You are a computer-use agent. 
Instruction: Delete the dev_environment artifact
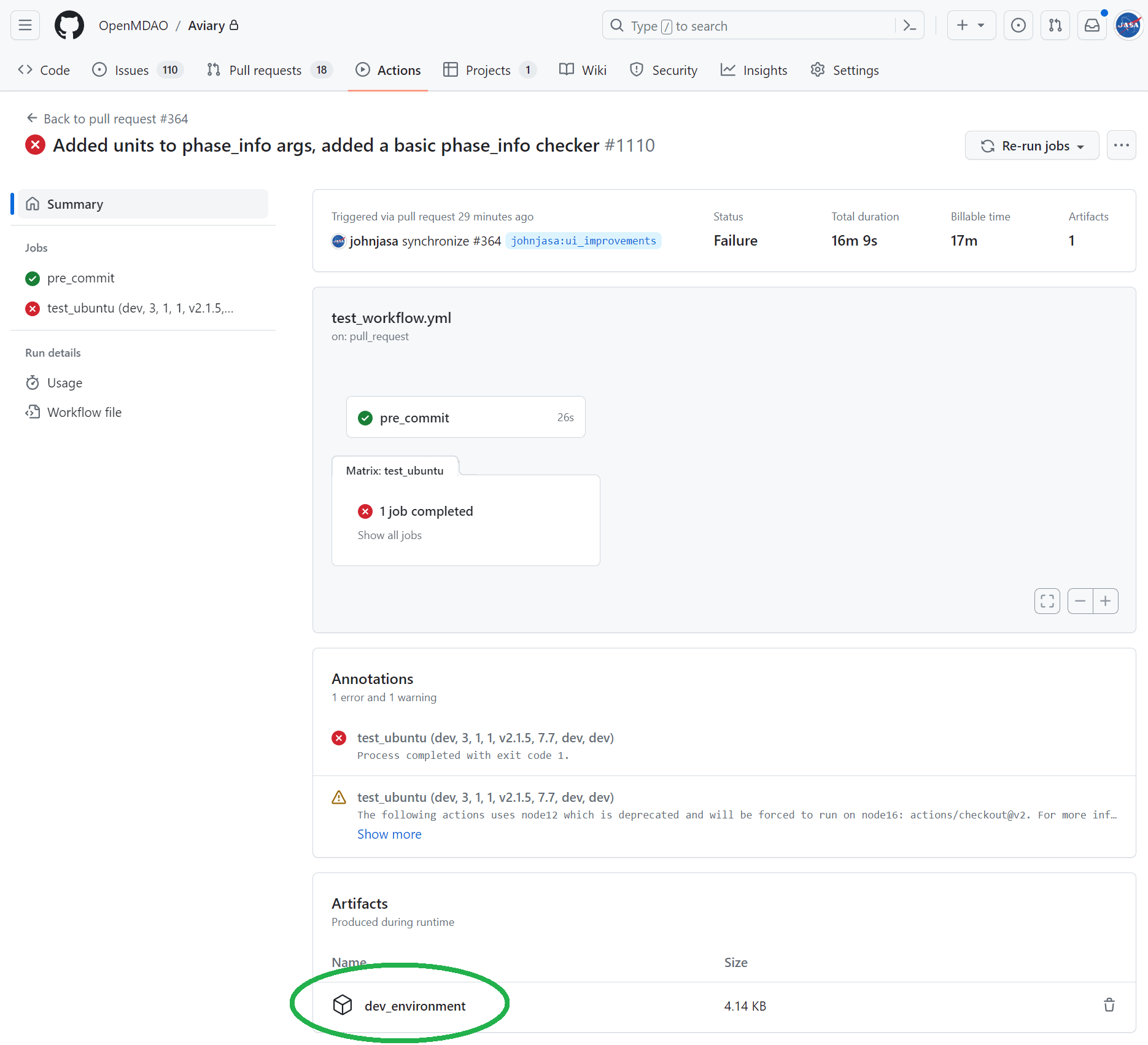point(1109,1005)
